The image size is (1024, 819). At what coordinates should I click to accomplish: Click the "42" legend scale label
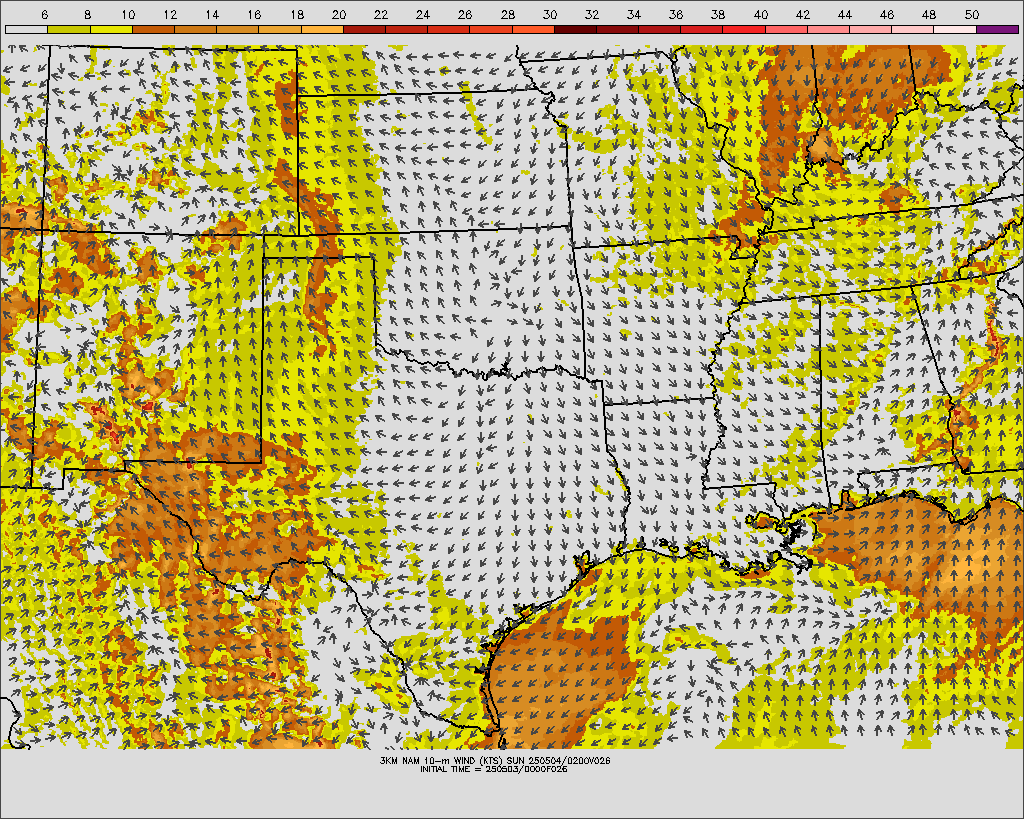pos(803,14)
